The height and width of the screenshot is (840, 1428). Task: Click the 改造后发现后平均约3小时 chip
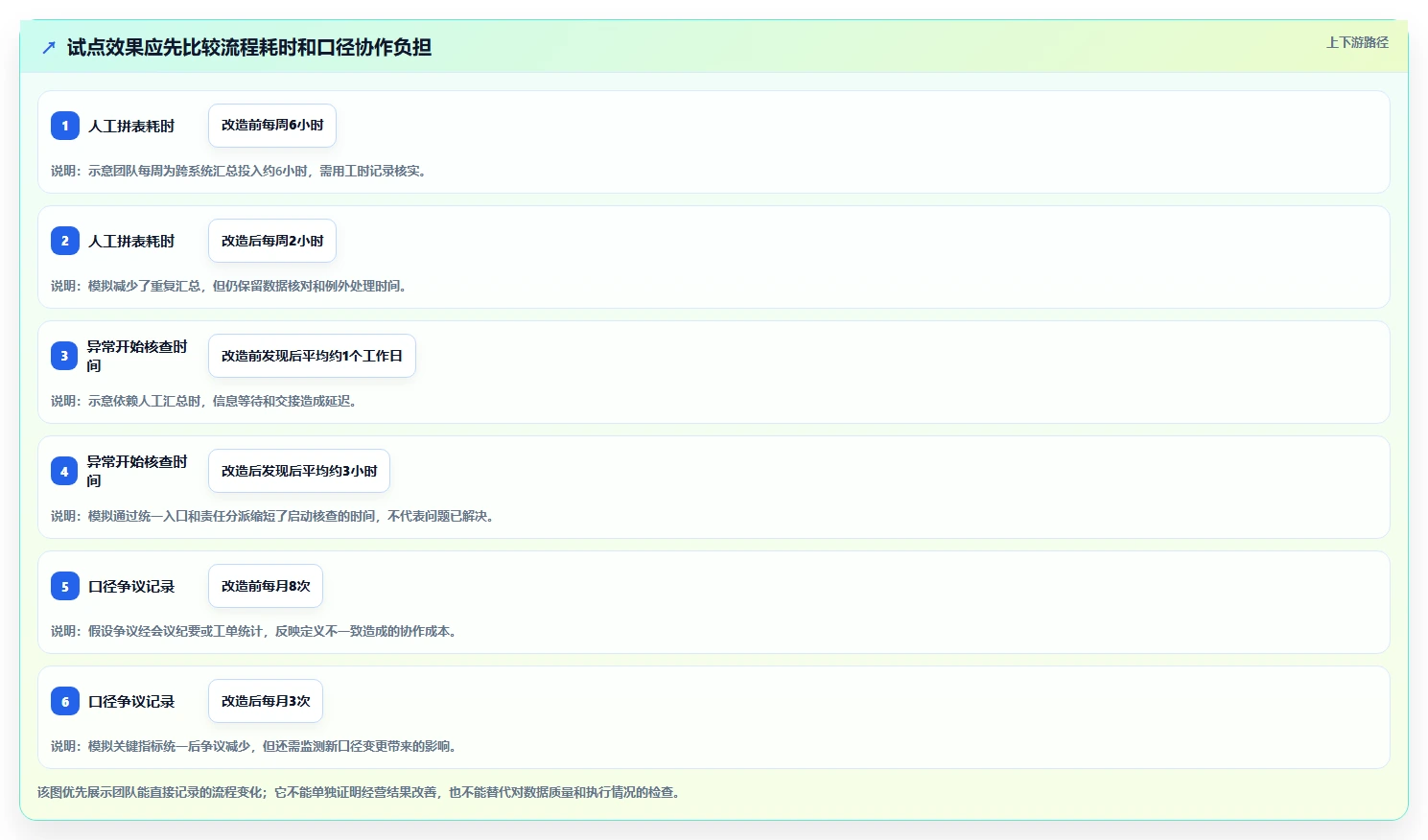point(299,471)
